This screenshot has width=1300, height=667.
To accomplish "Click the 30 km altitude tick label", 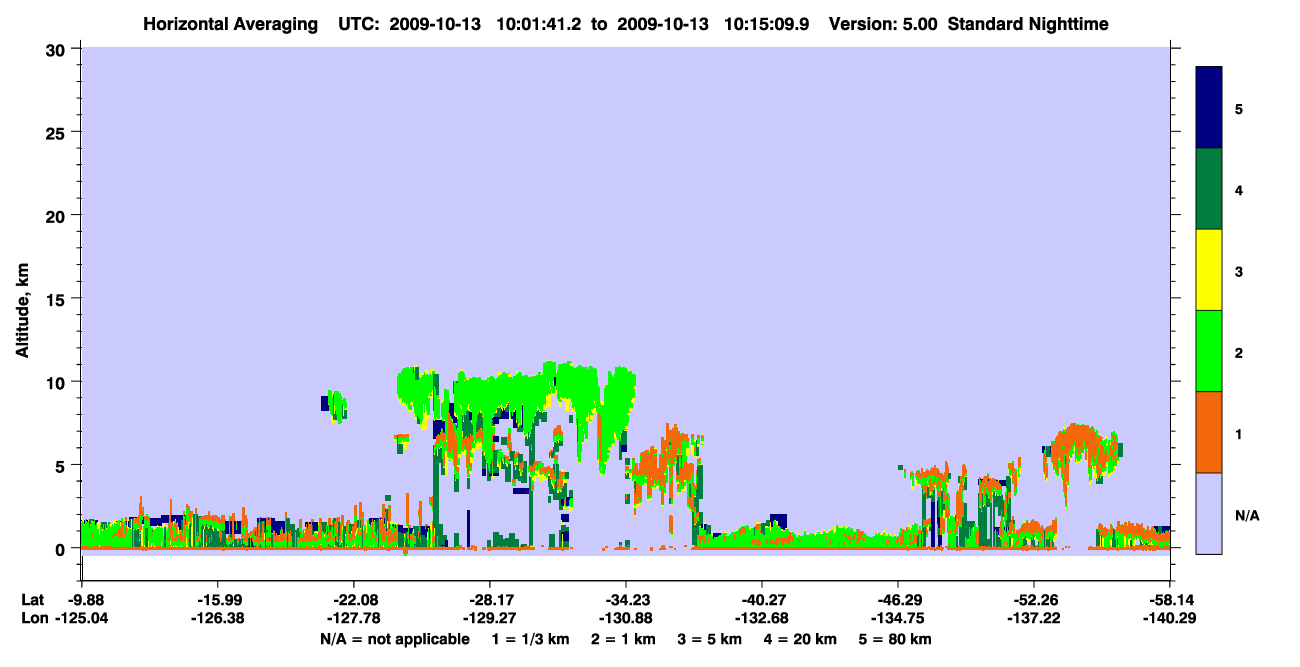I will click(57, 48).
